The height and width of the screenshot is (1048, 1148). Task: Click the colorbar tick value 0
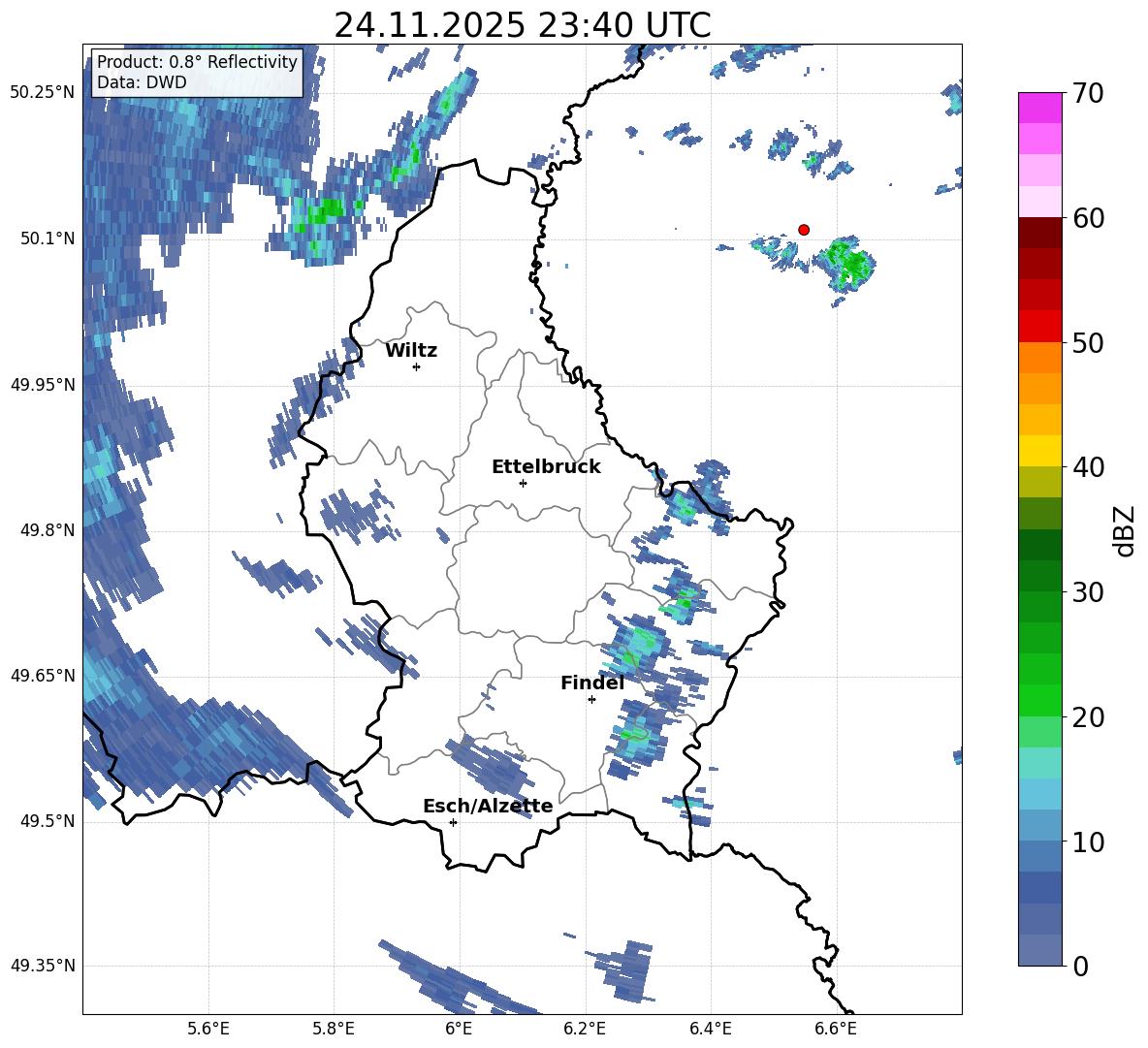point(1080,966)
